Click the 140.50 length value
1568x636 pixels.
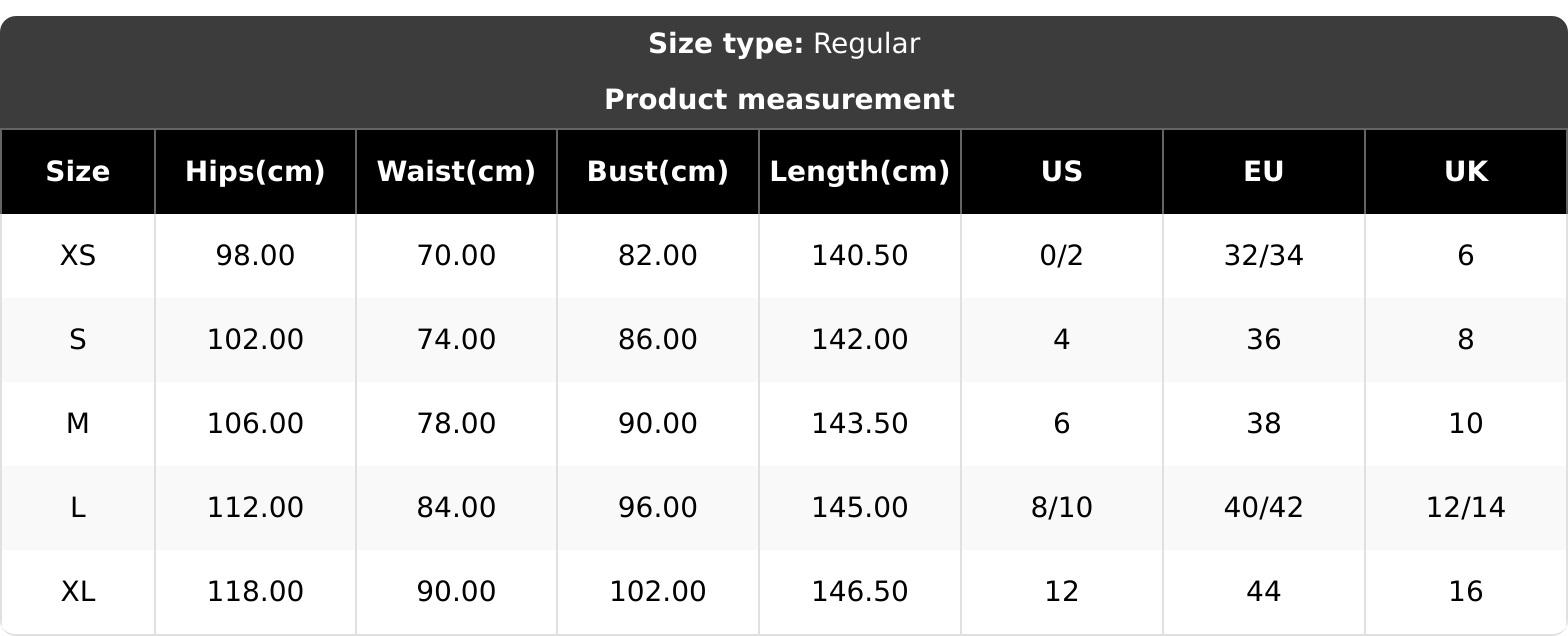pos(859,256)
